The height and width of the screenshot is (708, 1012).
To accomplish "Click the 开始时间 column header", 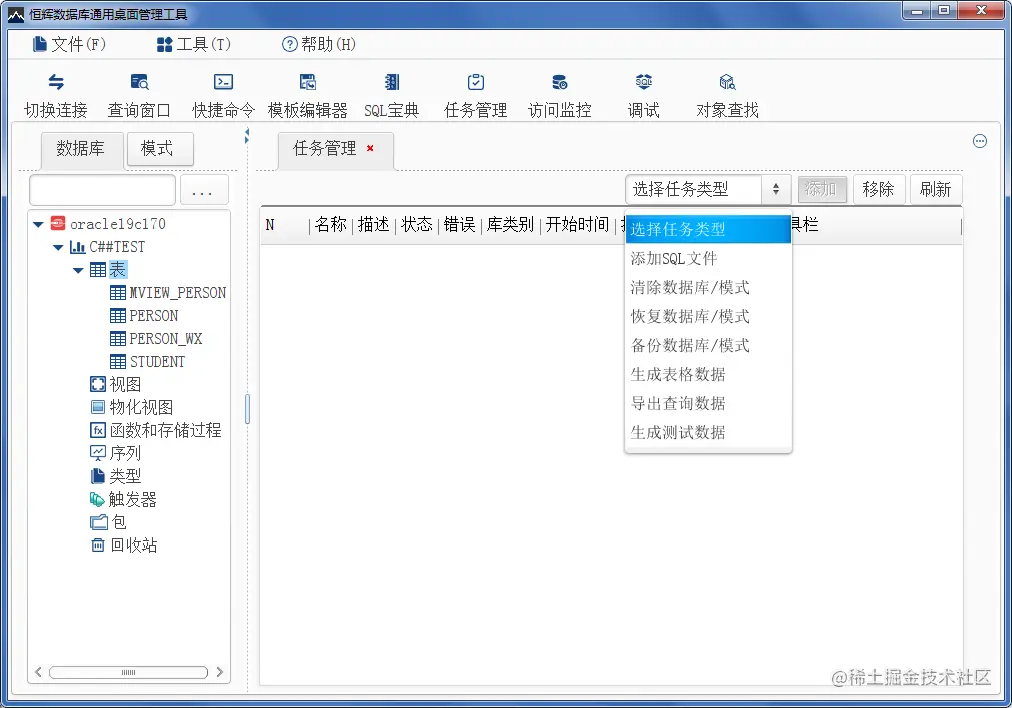I will tap(577, 225).
